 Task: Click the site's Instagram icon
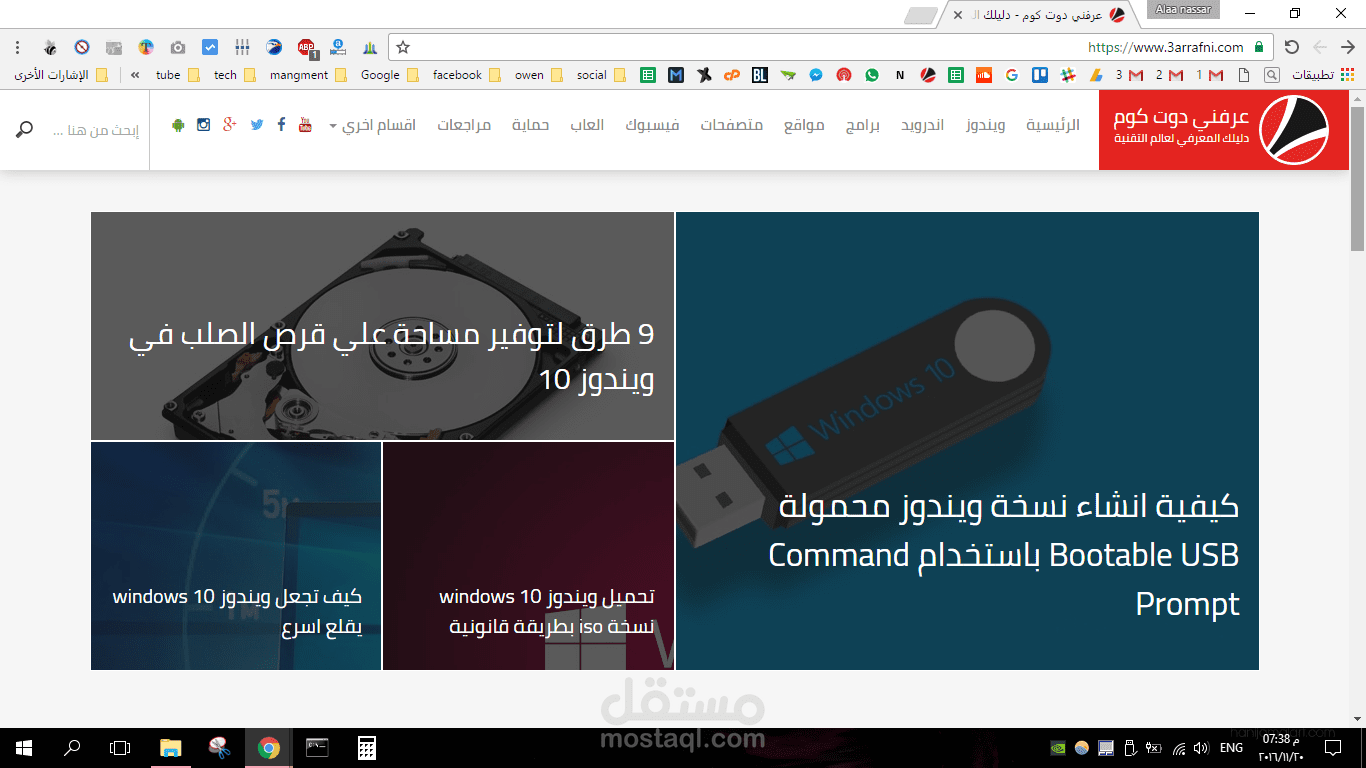click(204, 125)
